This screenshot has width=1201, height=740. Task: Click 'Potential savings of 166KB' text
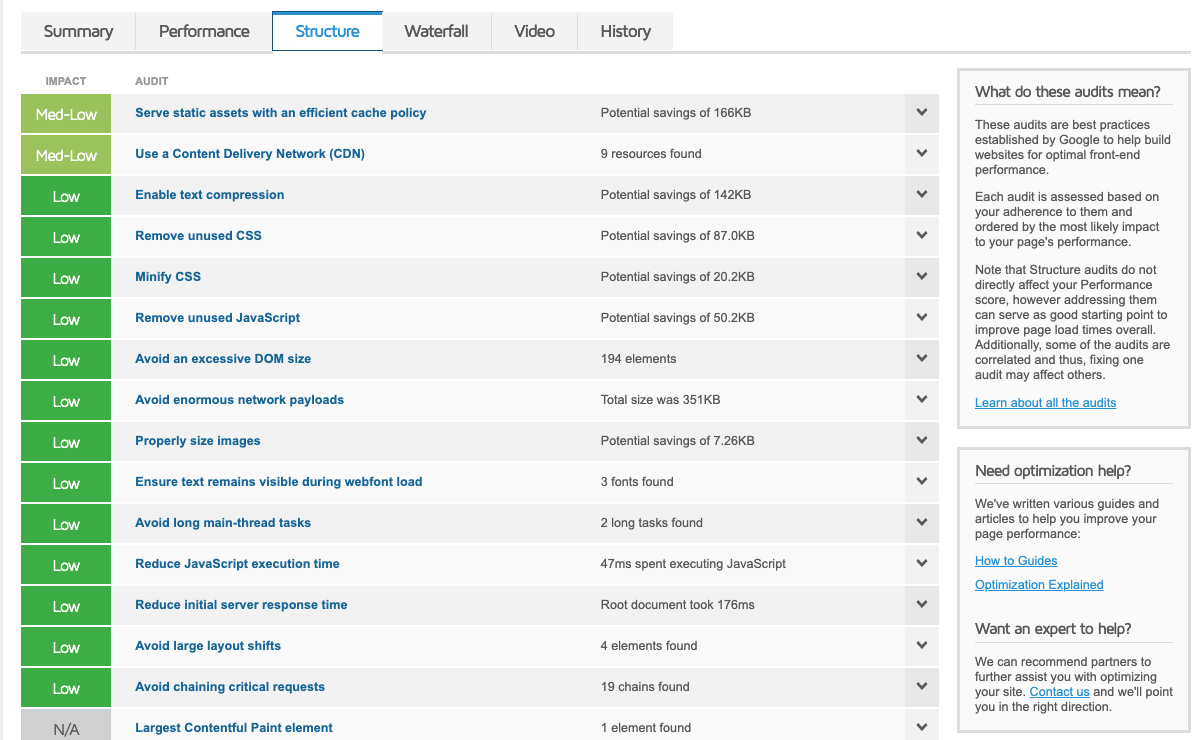click(x=676, y=113)
